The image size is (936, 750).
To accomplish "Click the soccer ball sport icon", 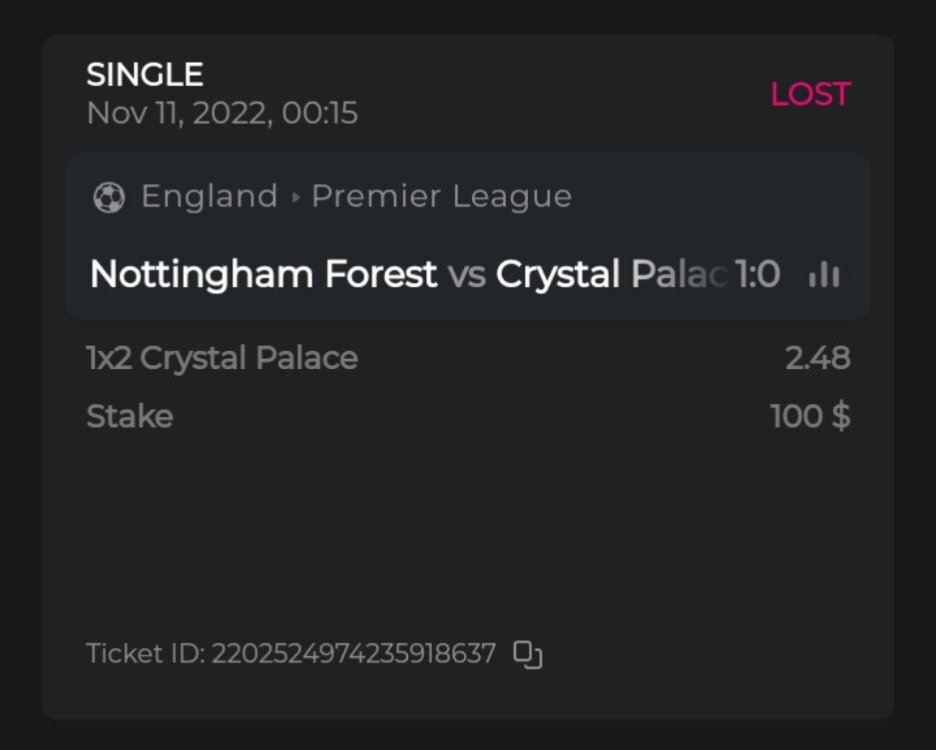I will coord(108,197).
